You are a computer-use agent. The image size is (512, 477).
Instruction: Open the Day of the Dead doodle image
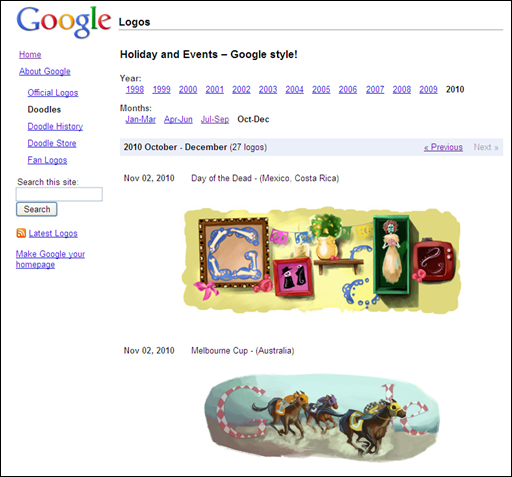click(x=321, y=260)
